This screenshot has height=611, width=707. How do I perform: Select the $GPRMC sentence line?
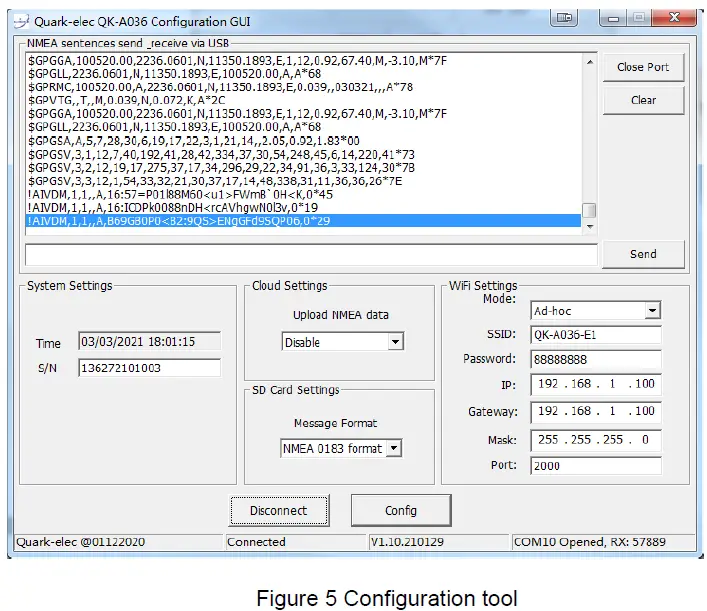220,87
